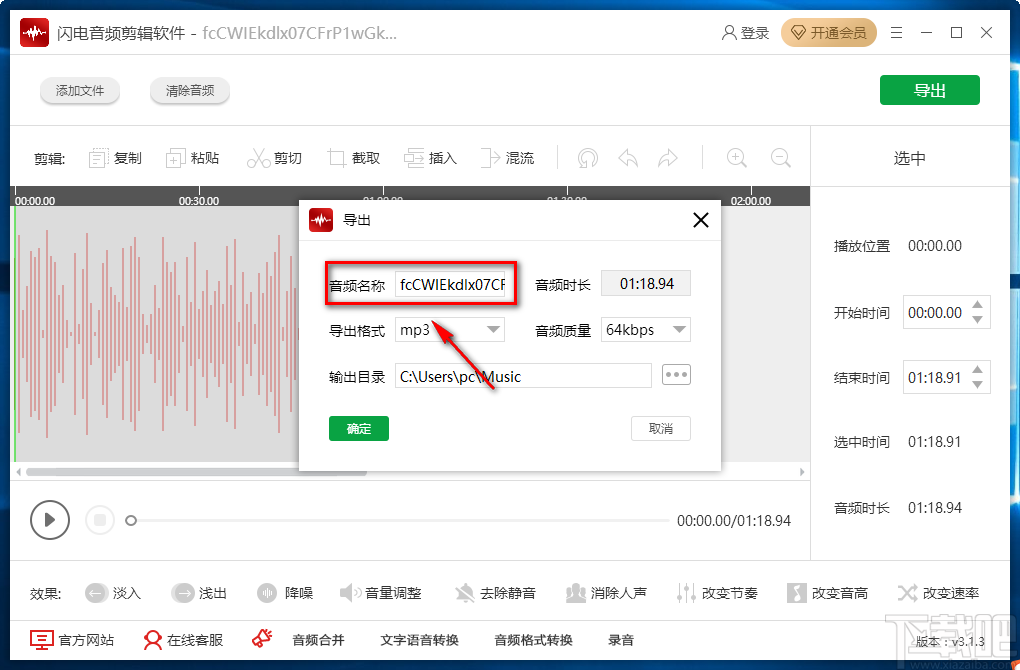The image size is (1020, 670).
Task: Open Audio Format Conversion (音频格式转换)
Action: click(533, 640)
